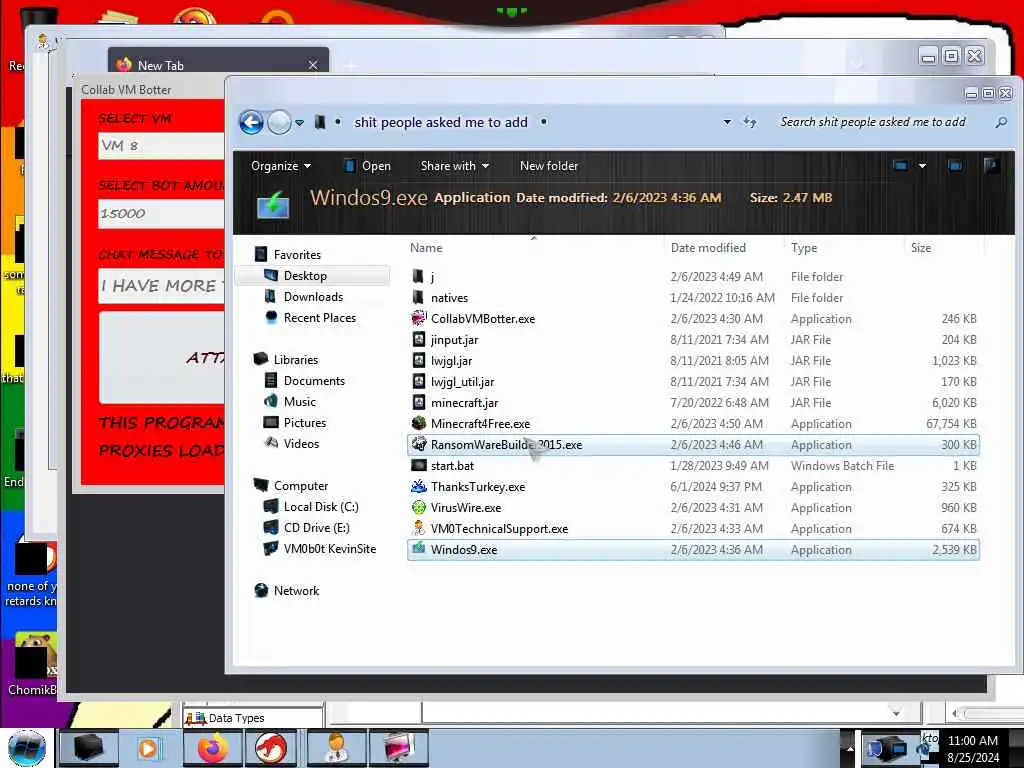Select Downloads in Favorites
The image size is (1024, 768).
313,296
